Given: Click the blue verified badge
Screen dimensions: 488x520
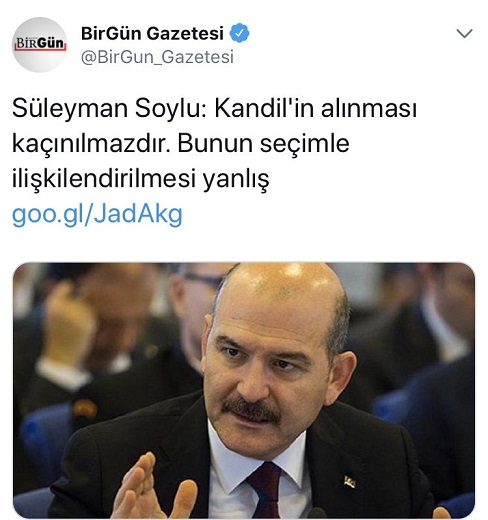Looking at the screenshot, I should coord(239,33).
